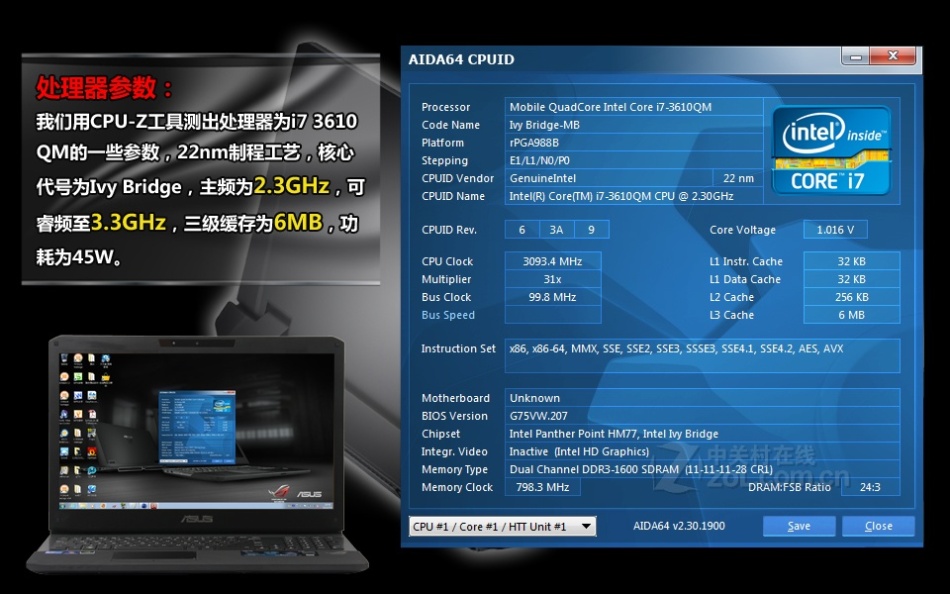Select the BIOS Version value G75VW.207
This screenshot has height=594, width=950.
[702, 416]
